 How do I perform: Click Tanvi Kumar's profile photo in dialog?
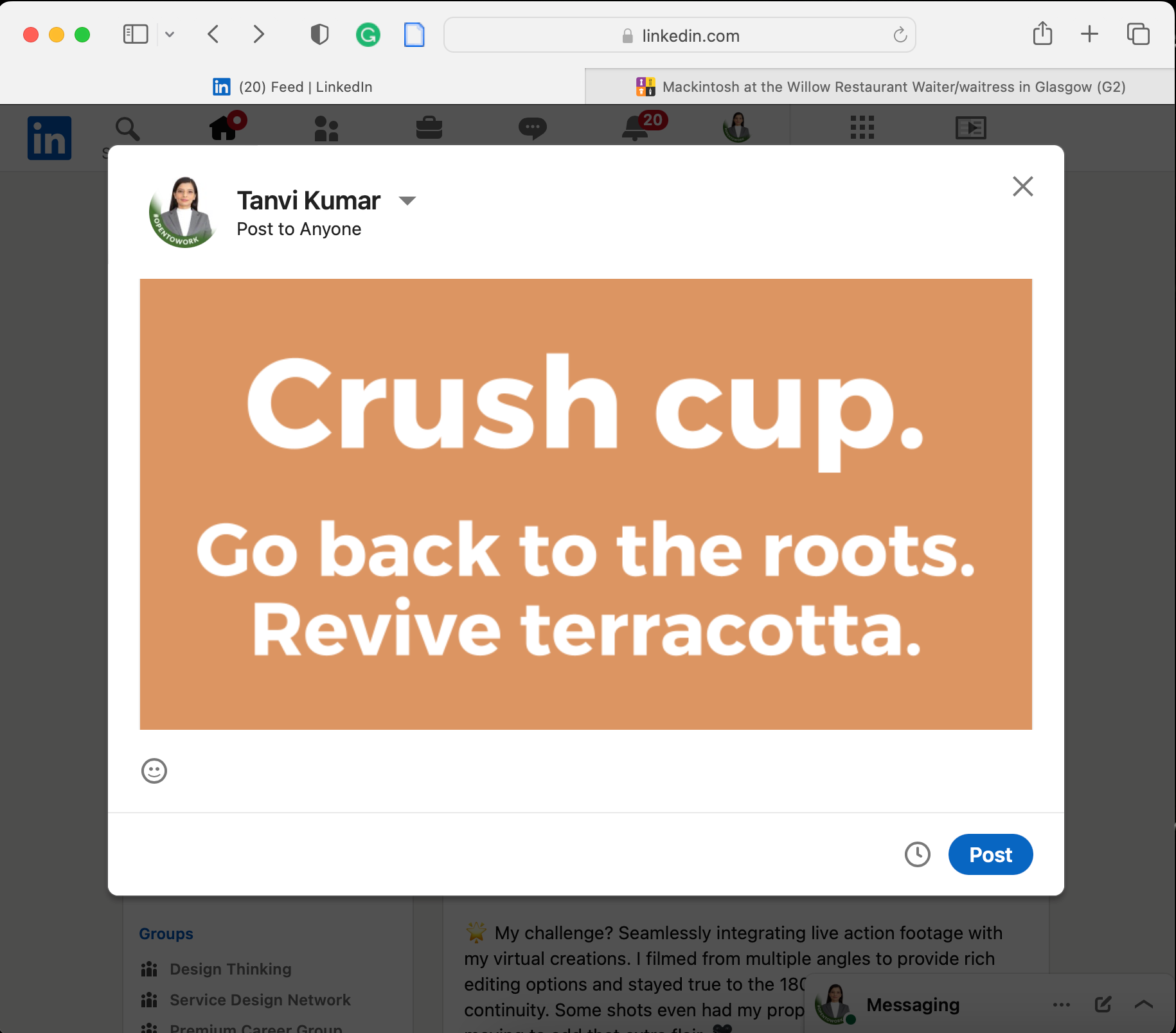(184, 213)
